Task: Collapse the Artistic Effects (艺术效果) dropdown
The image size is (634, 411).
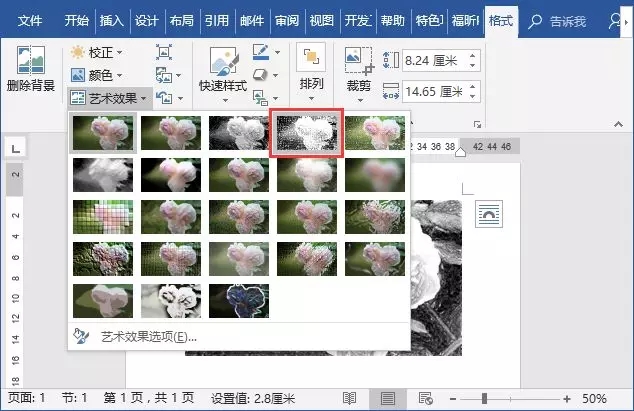Action: point(108,98)
